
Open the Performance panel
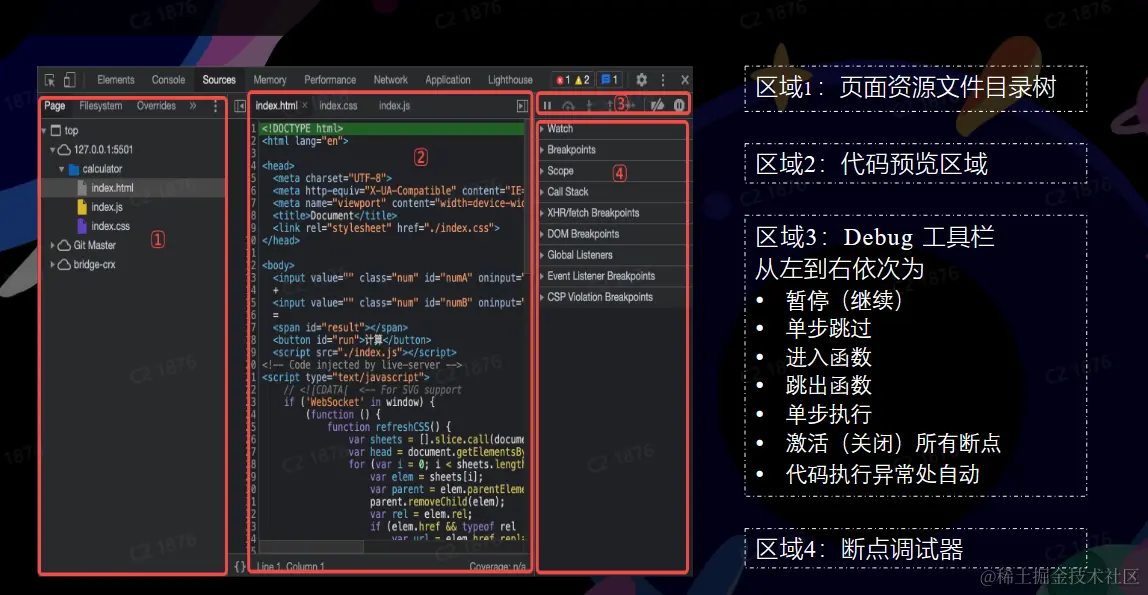click(330, 80)
